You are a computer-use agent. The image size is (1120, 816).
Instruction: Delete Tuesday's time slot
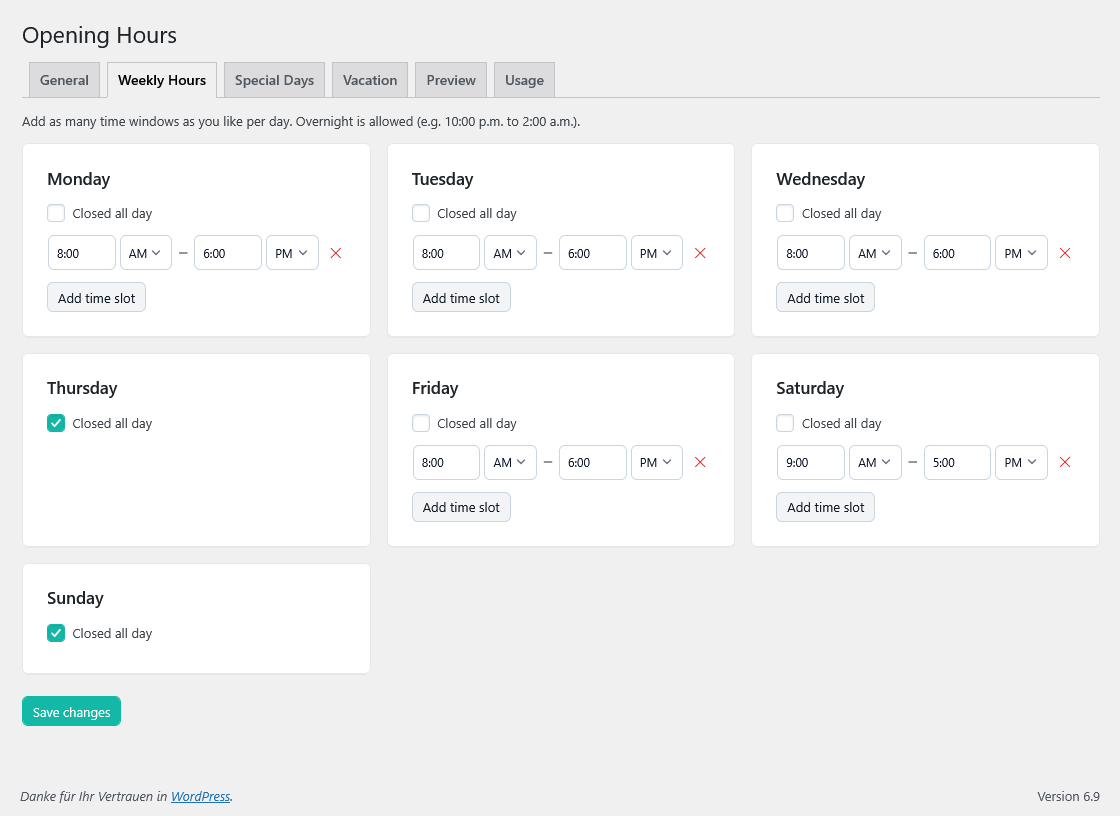point(700,253)
